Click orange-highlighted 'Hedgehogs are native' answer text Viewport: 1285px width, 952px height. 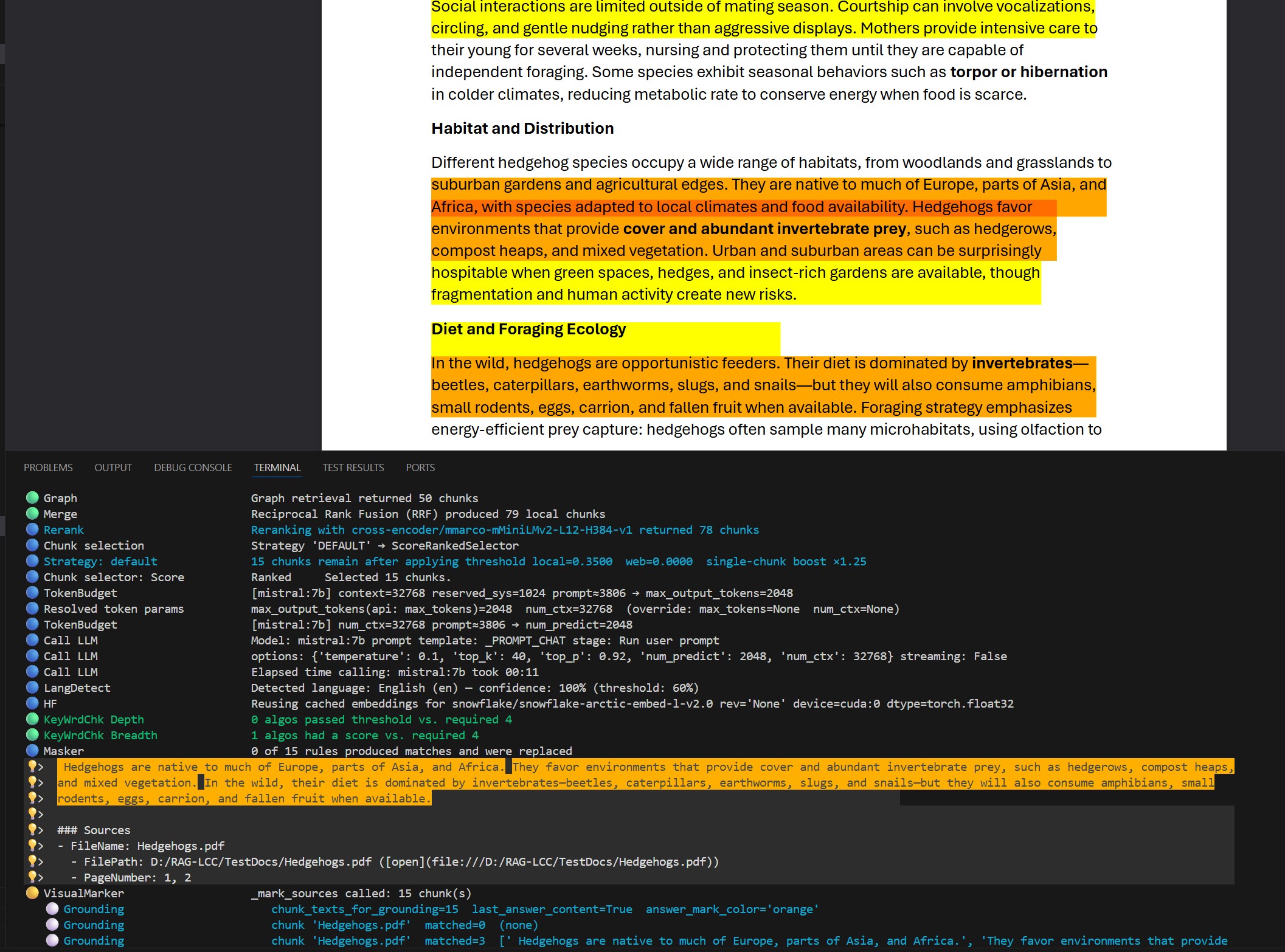pos(284,767)
